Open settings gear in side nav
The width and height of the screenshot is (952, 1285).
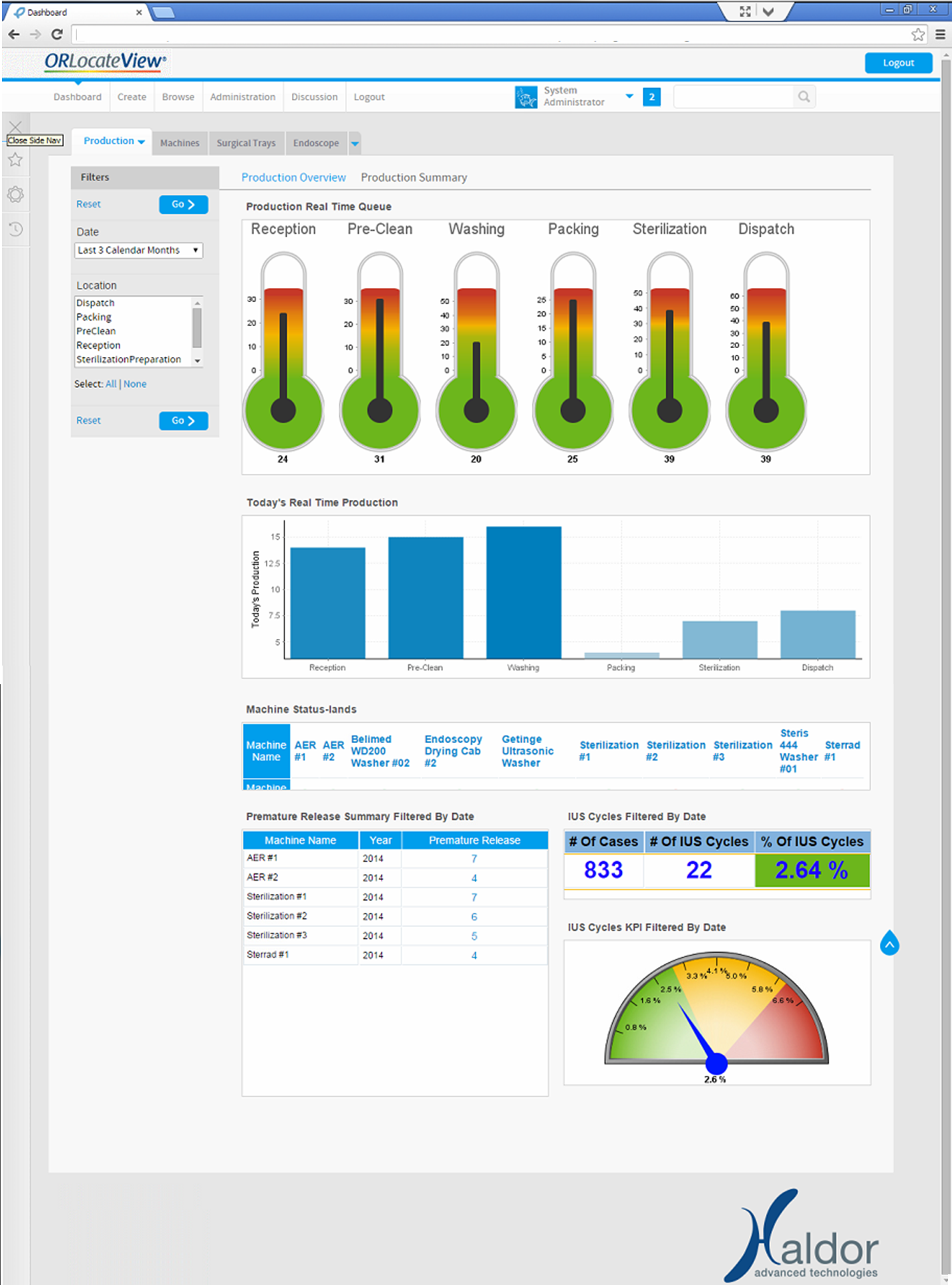pyautogui.click(x=15, y=194)
